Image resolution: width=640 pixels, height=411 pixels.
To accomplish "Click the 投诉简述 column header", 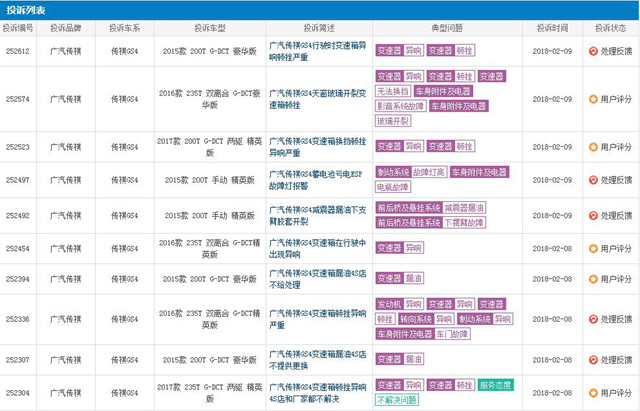I will [319, 28].
